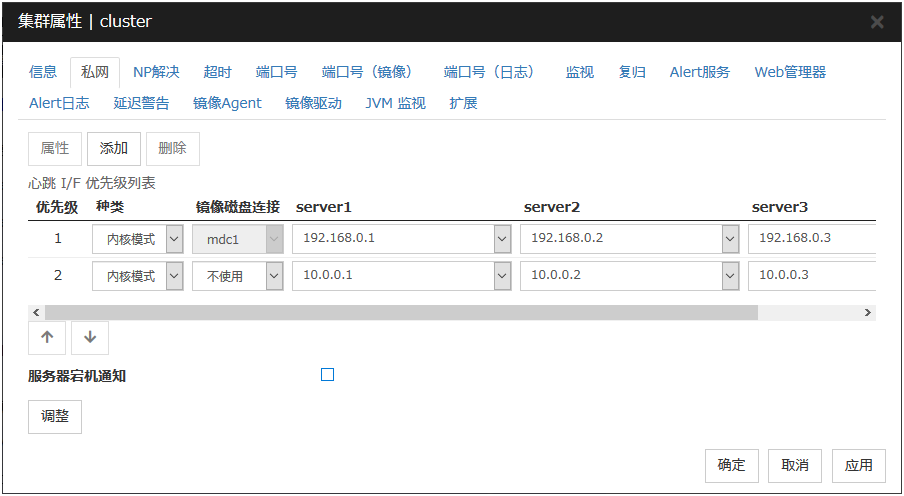Open the 种类 dropdown in priority 1 row
This screenshot has width=904, height=496.
point(174,240)
